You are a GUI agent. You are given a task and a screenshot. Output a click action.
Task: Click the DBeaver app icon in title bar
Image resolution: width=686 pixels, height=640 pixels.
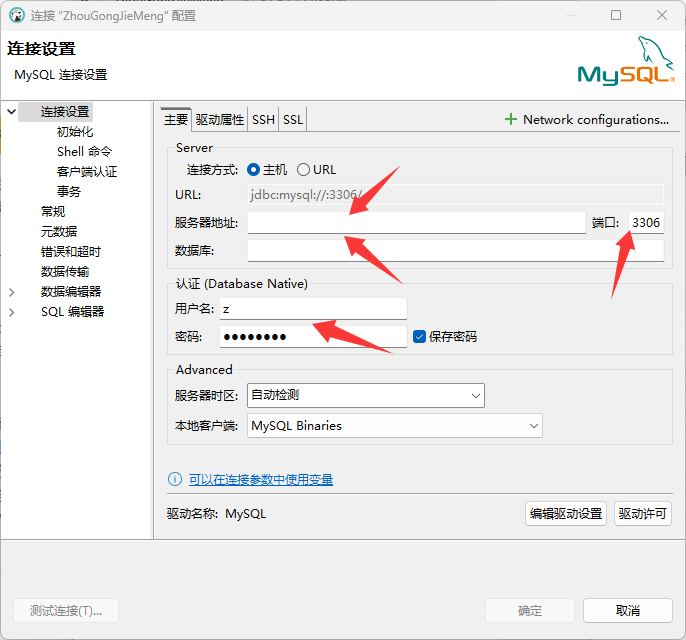click(17, 15)
